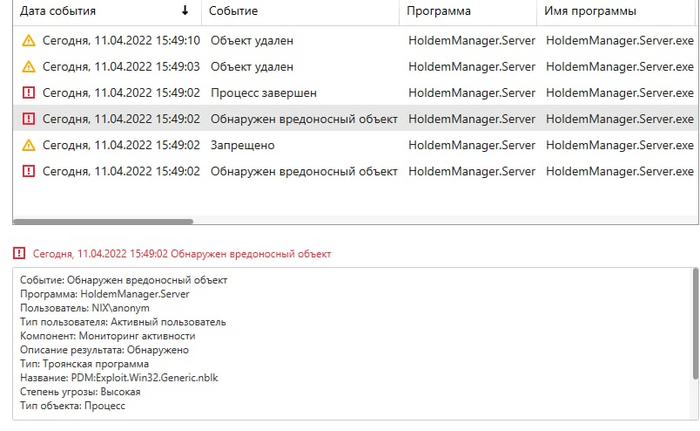Toggle sort arrow on 'Дата события' column

(184, 11)
